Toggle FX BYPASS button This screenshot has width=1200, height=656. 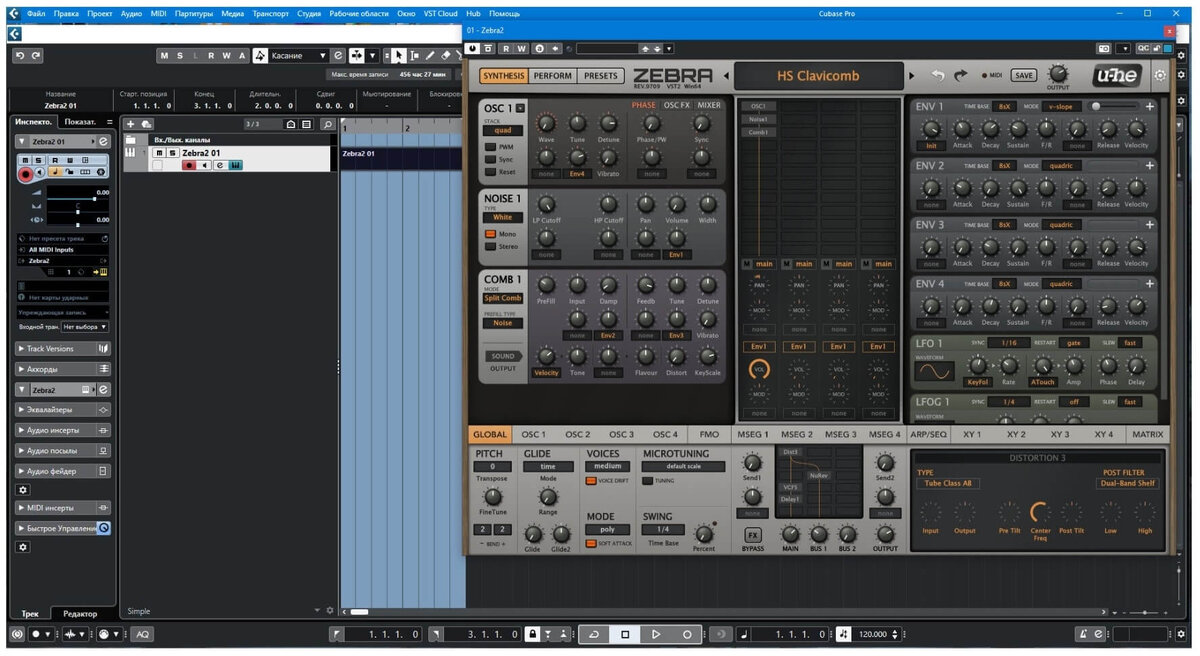[x=753, y=536]
